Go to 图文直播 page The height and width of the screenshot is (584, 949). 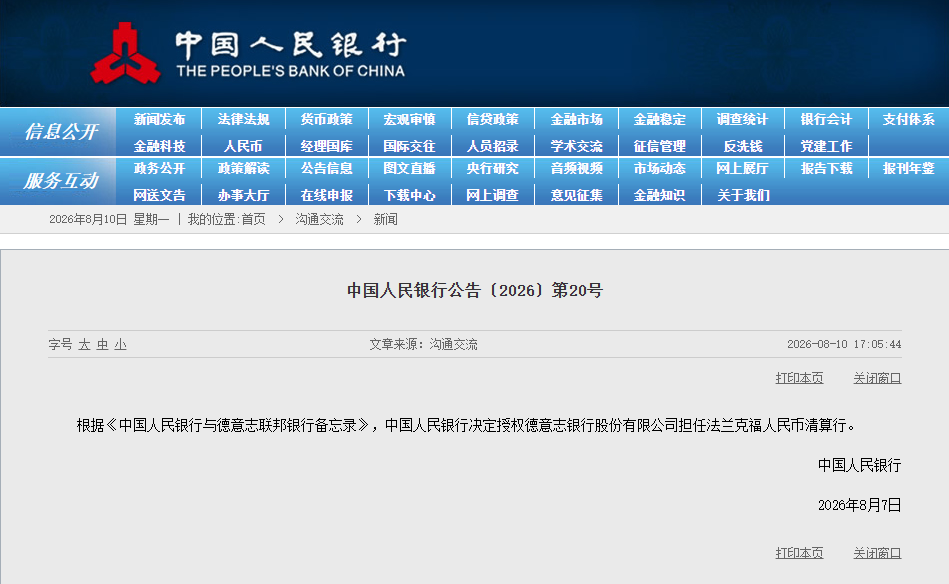tap(409, 168)
